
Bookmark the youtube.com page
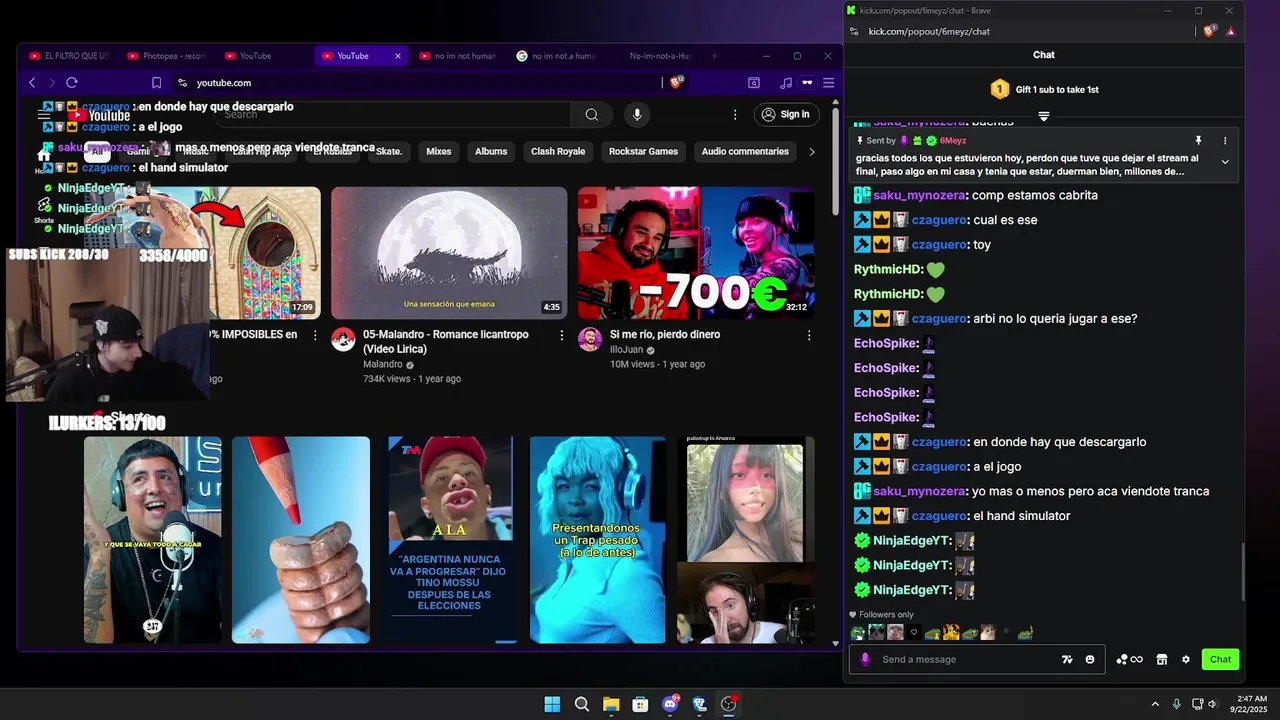click(x=156, y=83)
